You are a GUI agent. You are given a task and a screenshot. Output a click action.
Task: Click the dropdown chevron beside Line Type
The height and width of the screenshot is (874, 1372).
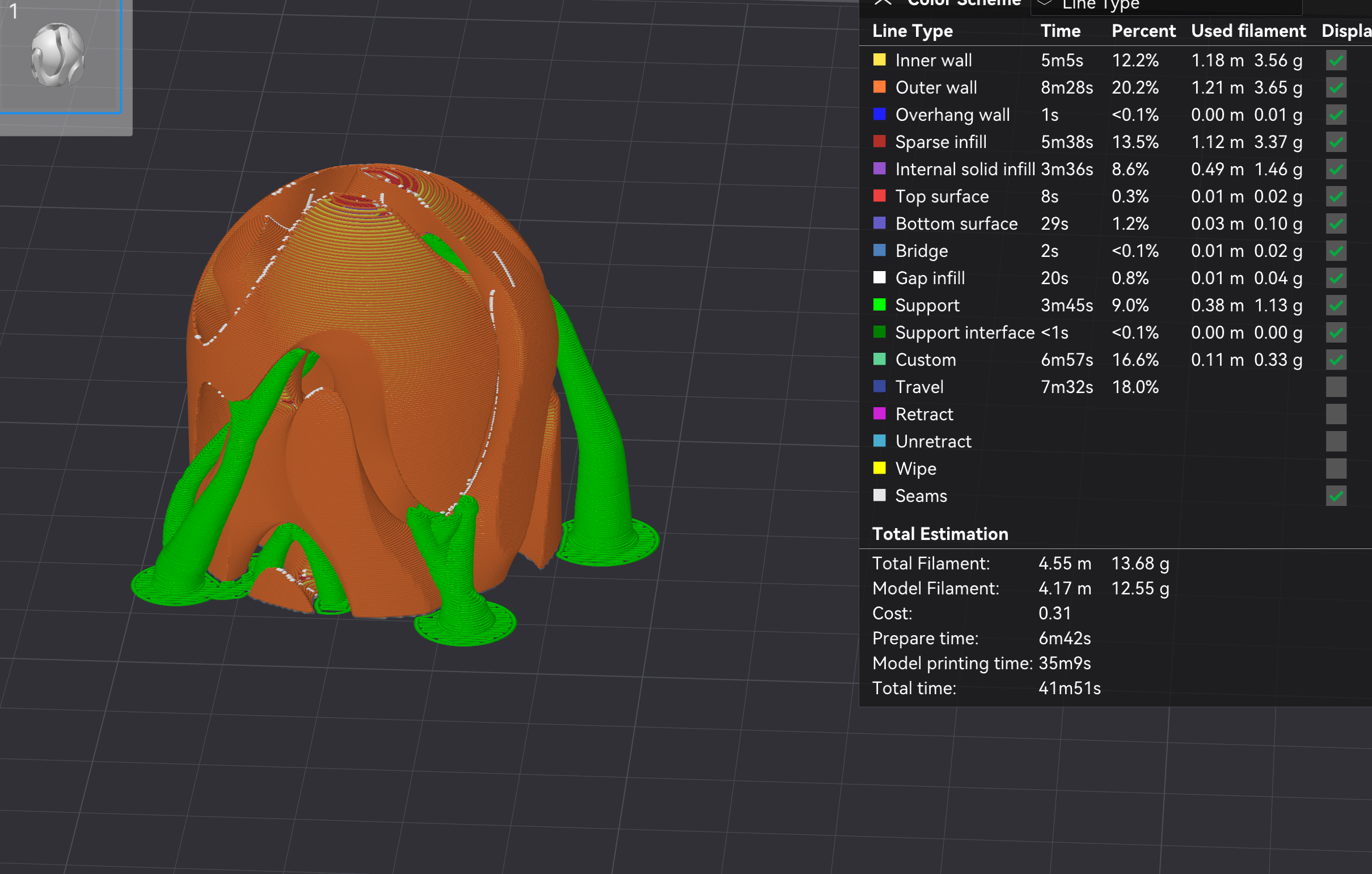1044,3
